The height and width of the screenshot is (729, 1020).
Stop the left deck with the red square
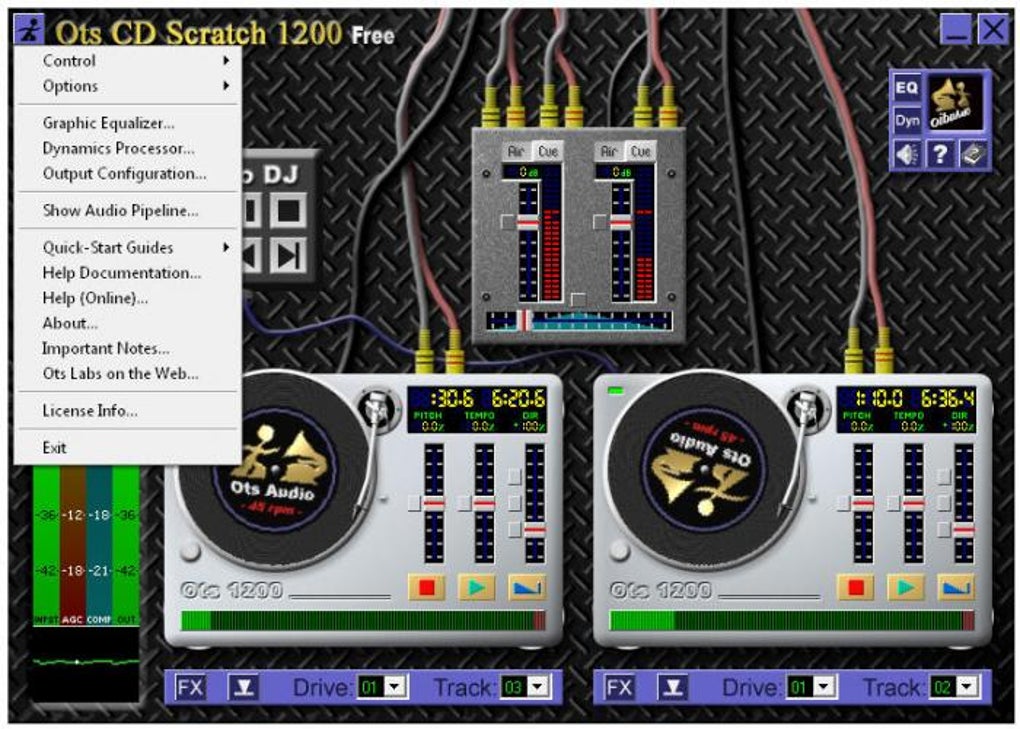427,587
